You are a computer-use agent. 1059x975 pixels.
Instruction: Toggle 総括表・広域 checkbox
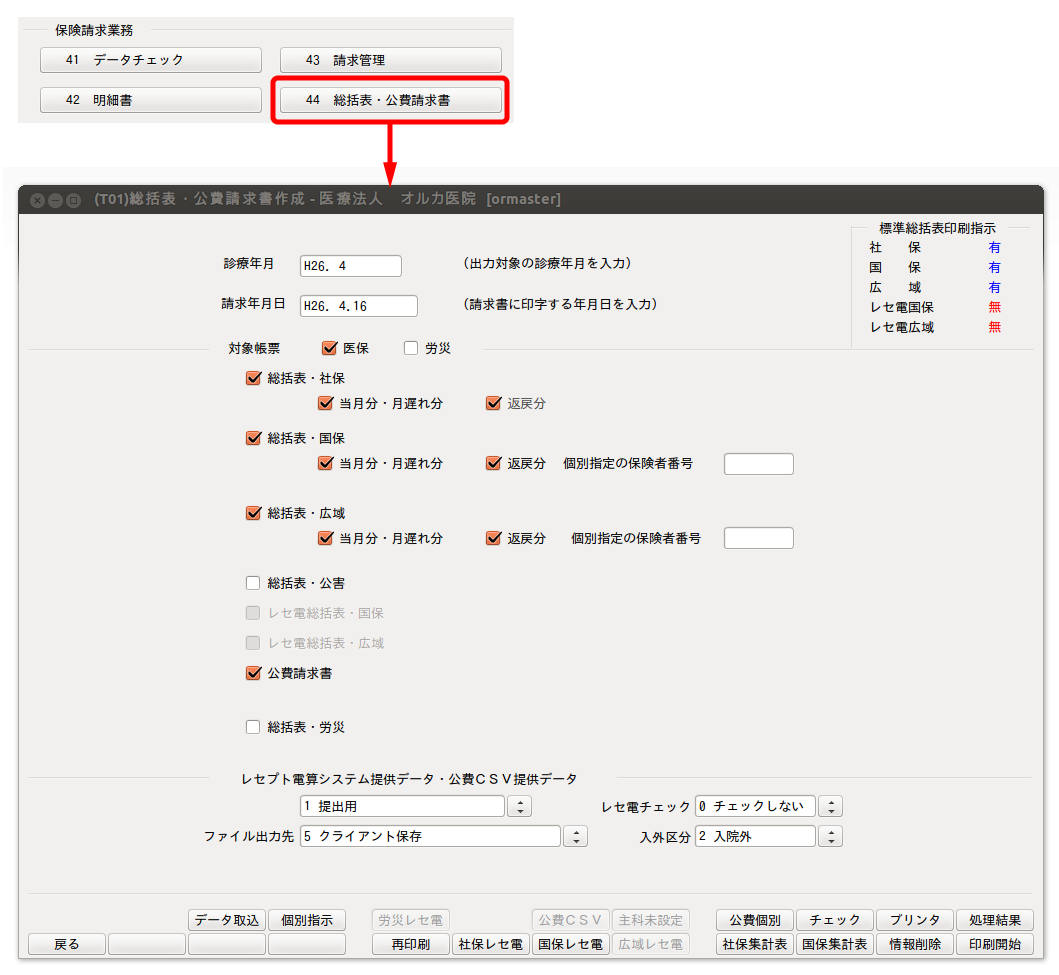coord(253,513)
